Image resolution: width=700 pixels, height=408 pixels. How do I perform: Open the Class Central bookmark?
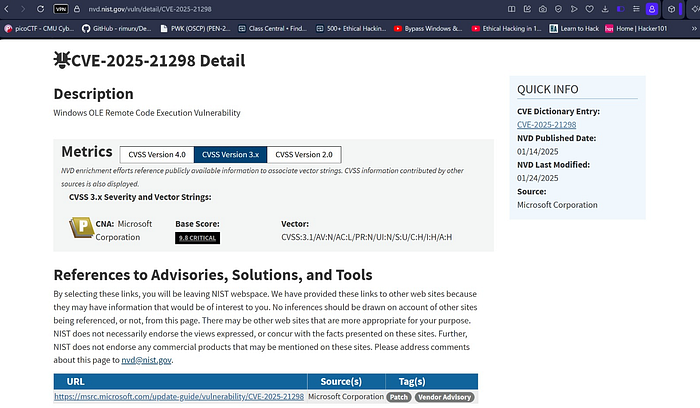(273, 29)
